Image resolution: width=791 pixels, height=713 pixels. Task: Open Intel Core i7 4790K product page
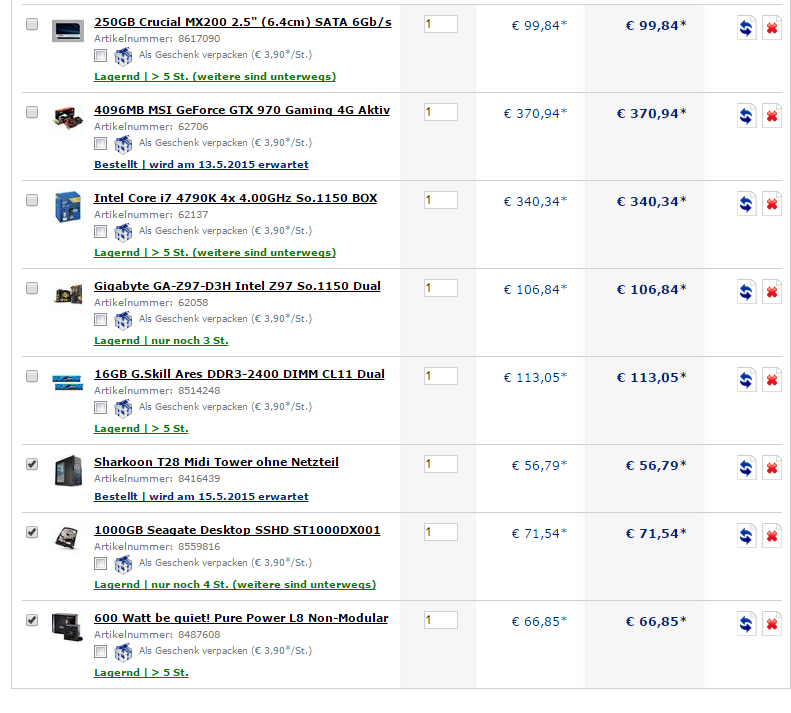click(x=236, y=198)
